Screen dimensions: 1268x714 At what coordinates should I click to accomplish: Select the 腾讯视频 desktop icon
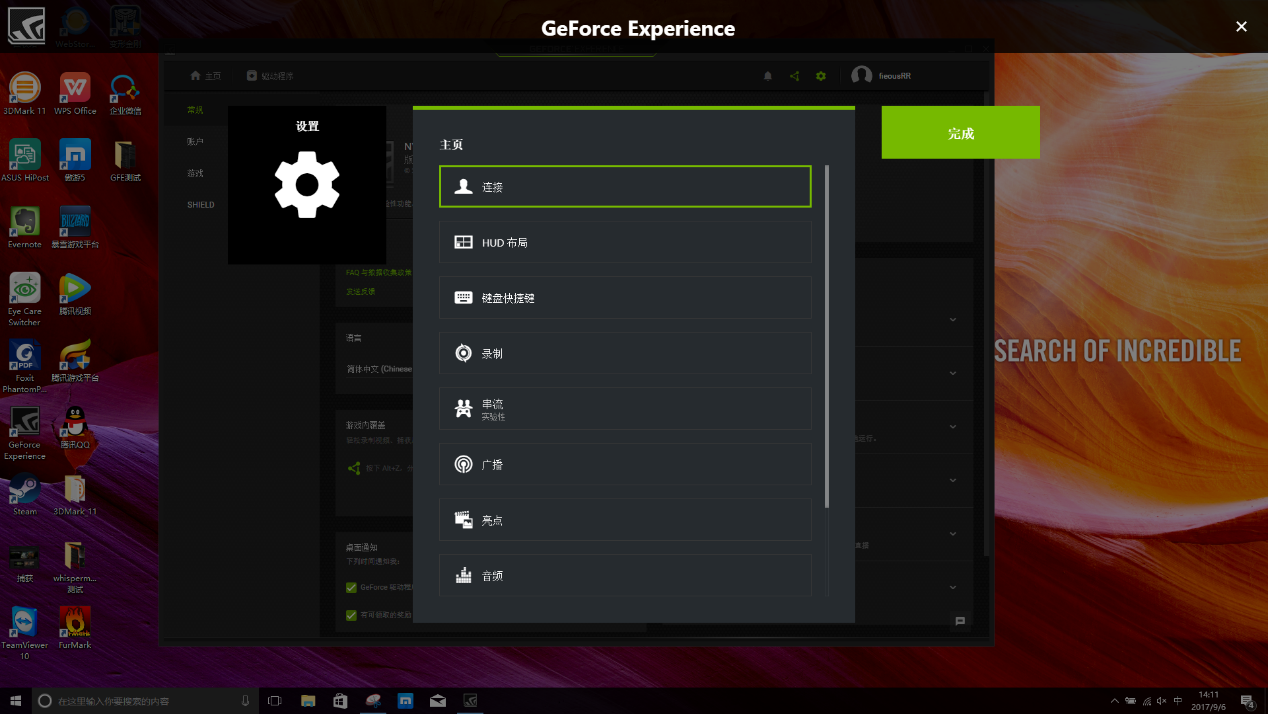click(75, 294)
